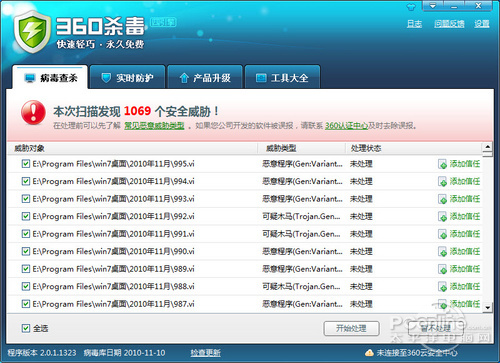Select file path ending in 991.vi

113,234
